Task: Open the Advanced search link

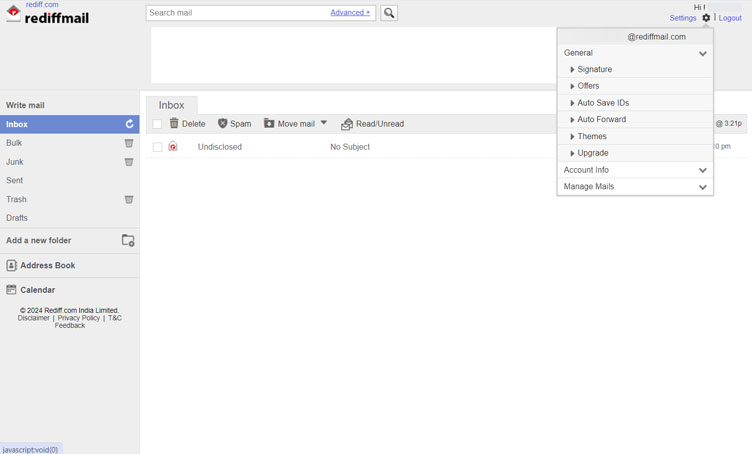Action: tap(350, 13)
